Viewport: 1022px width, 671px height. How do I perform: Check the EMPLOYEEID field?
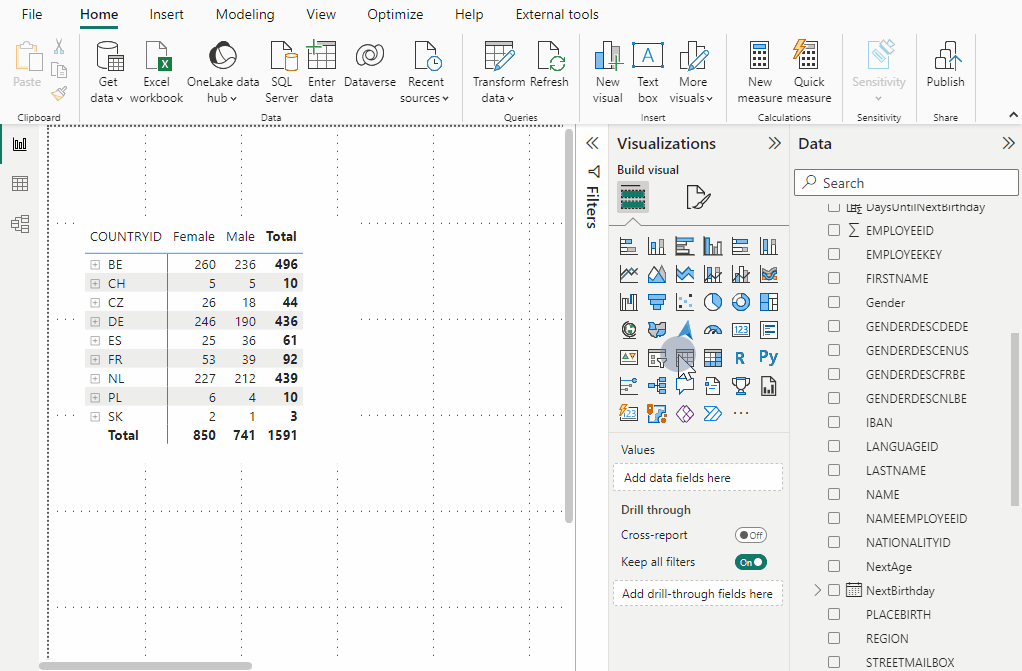click(x=834, y=230)
